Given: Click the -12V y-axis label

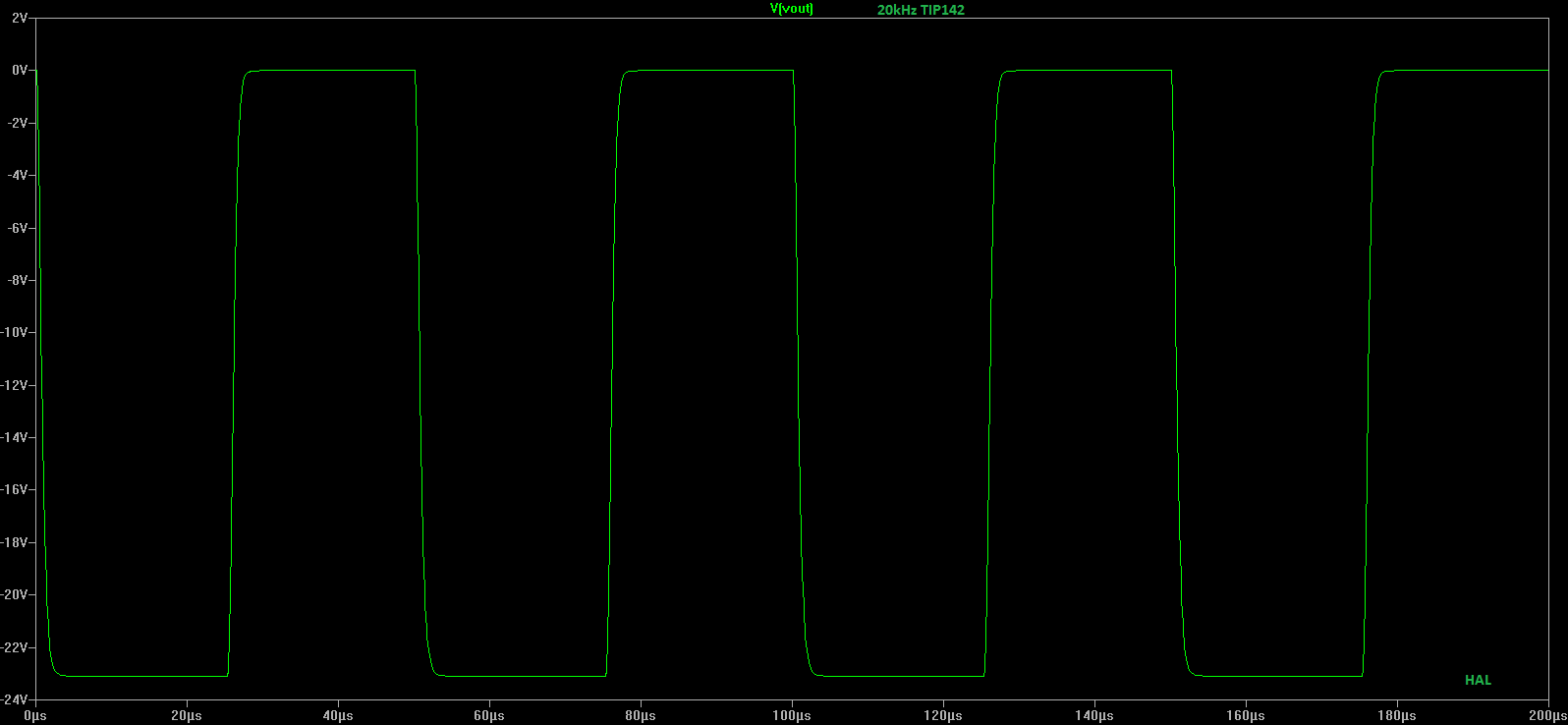Looking at the screenshot, I should click(x=14, y=385).
